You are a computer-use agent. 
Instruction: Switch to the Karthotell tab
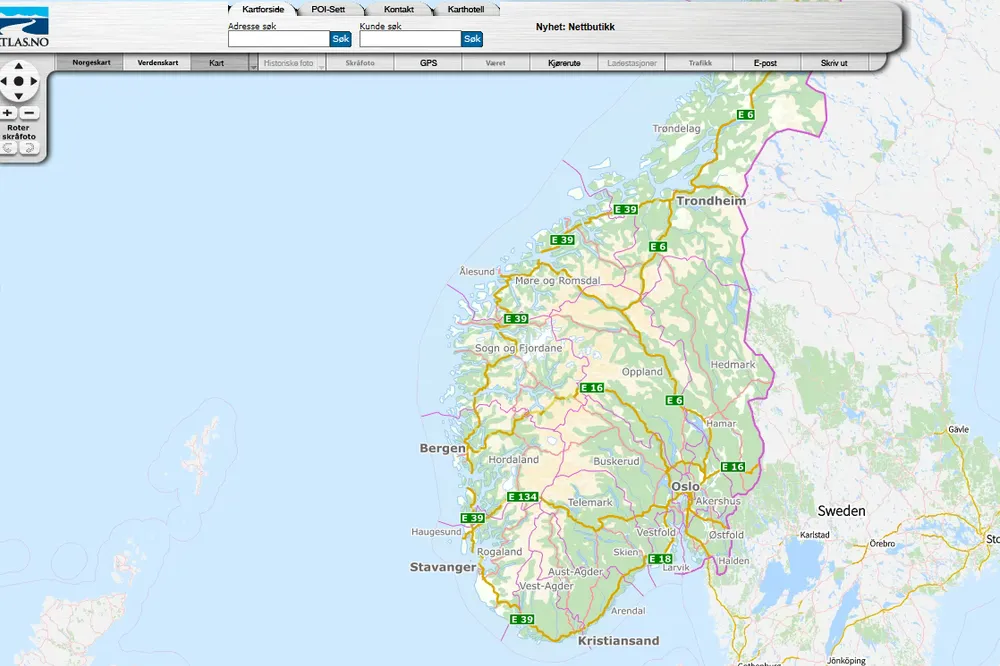coord(467,9)
